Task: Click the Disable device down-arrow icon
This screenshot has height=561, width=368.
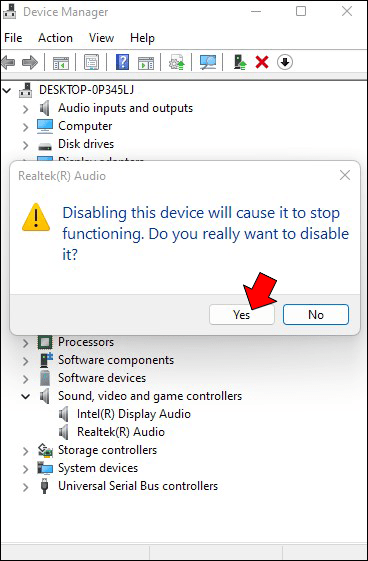Action: pos(285,63)
